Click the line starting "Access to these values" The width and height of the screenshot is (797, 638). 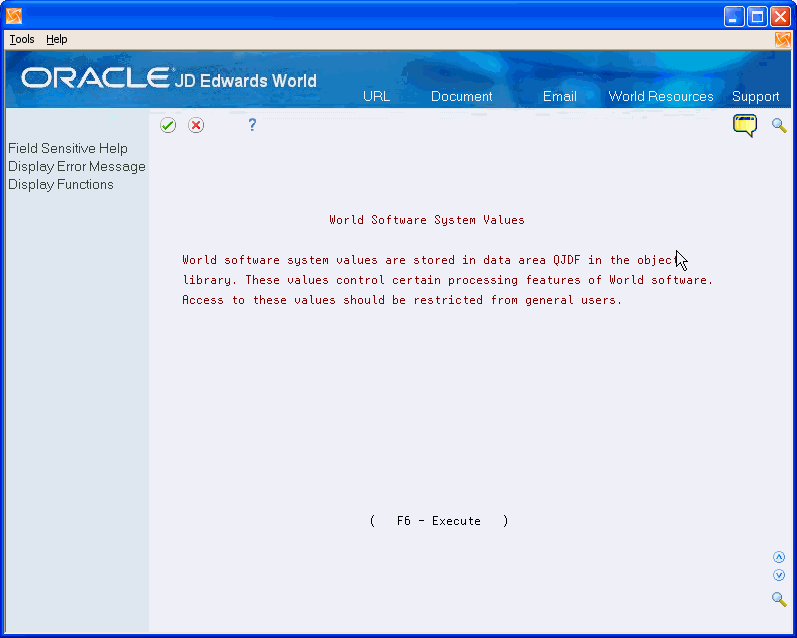coord(402,300)
